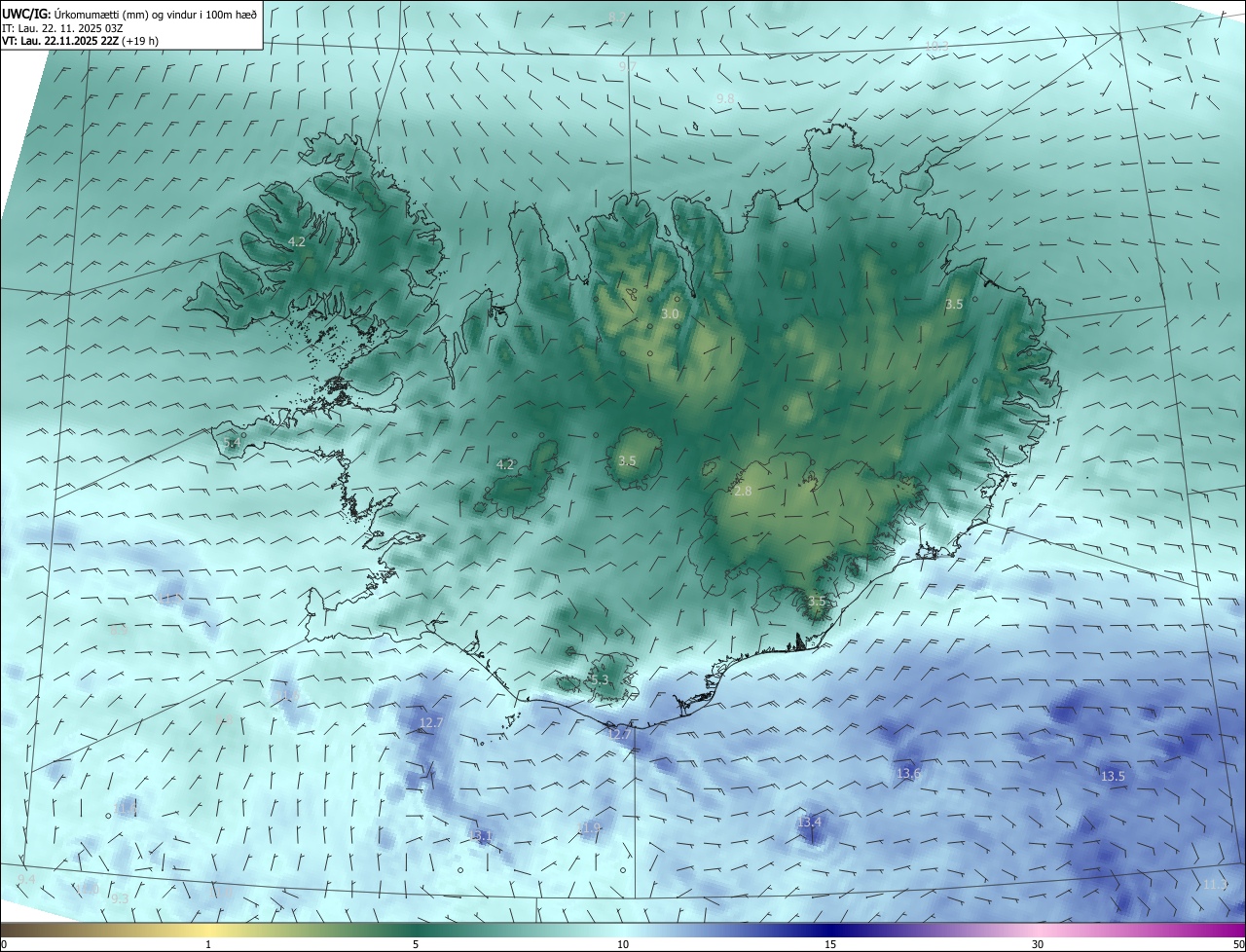Click the "0" label on the color scale
The height and width of the screenshot is (952, 1246).
pos(4,944)
